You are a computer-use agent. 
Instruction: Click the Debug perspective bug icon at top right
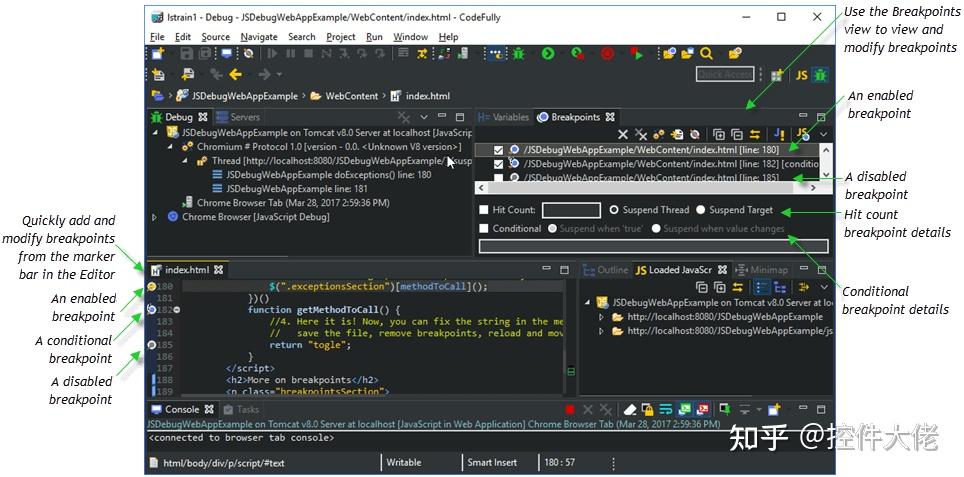[820, 75]
